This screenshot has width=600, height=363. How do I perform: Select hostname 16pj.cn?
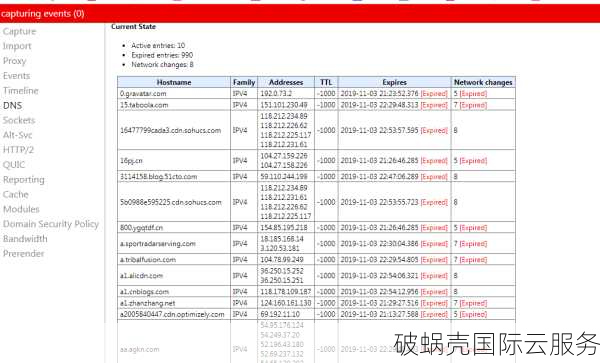coord(131,161)
